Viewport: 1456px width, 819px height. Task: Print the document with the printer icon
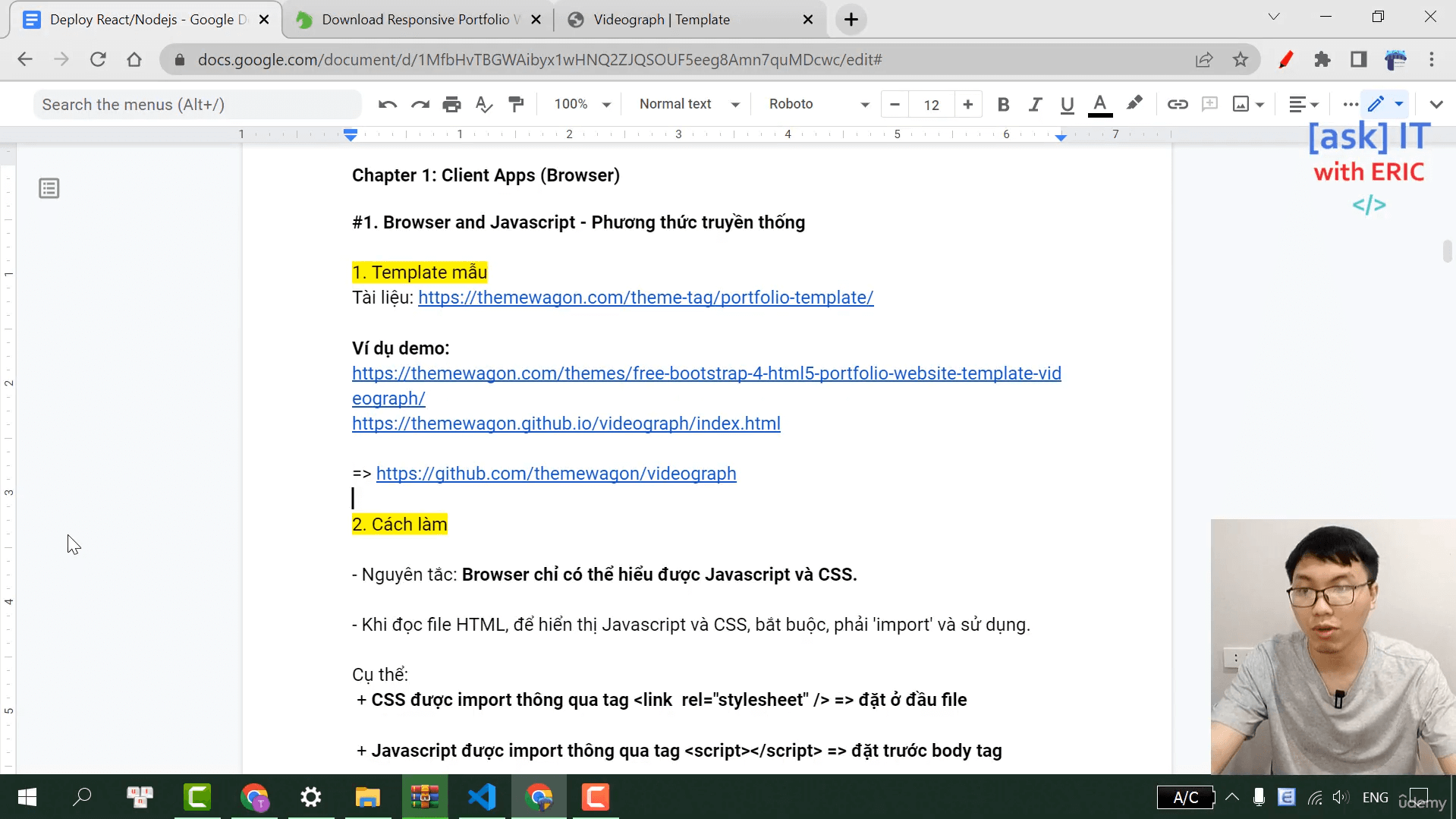click(451, 104)
